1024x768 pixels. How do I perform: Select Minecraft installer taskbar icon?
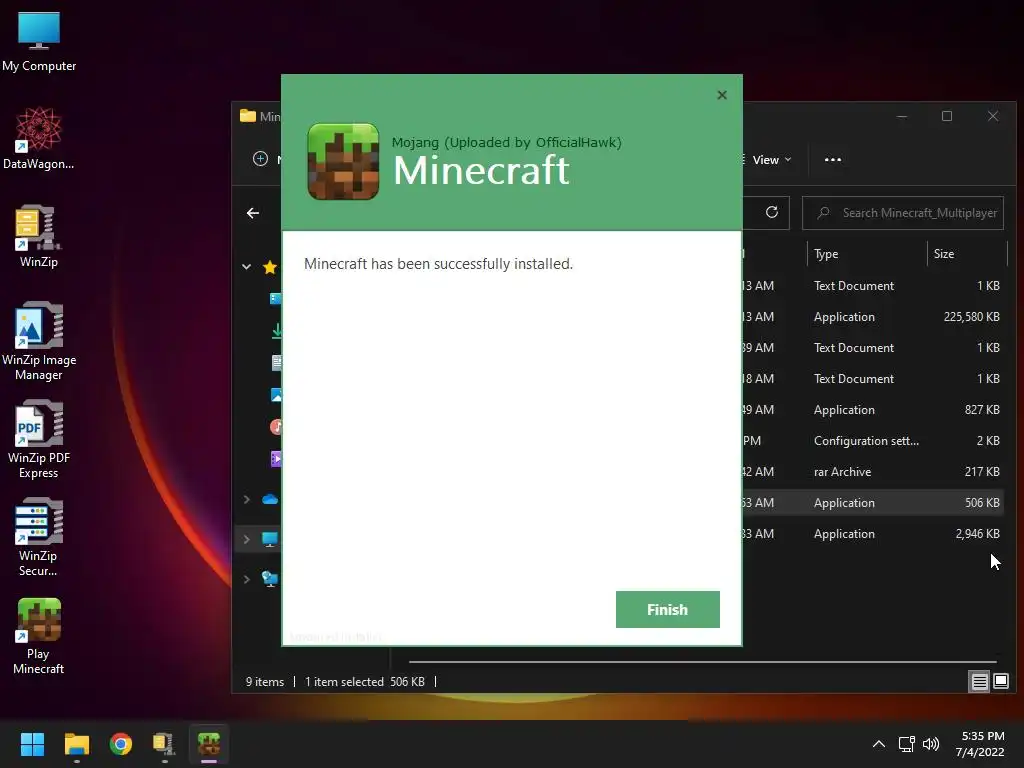[x=209, y=744]
